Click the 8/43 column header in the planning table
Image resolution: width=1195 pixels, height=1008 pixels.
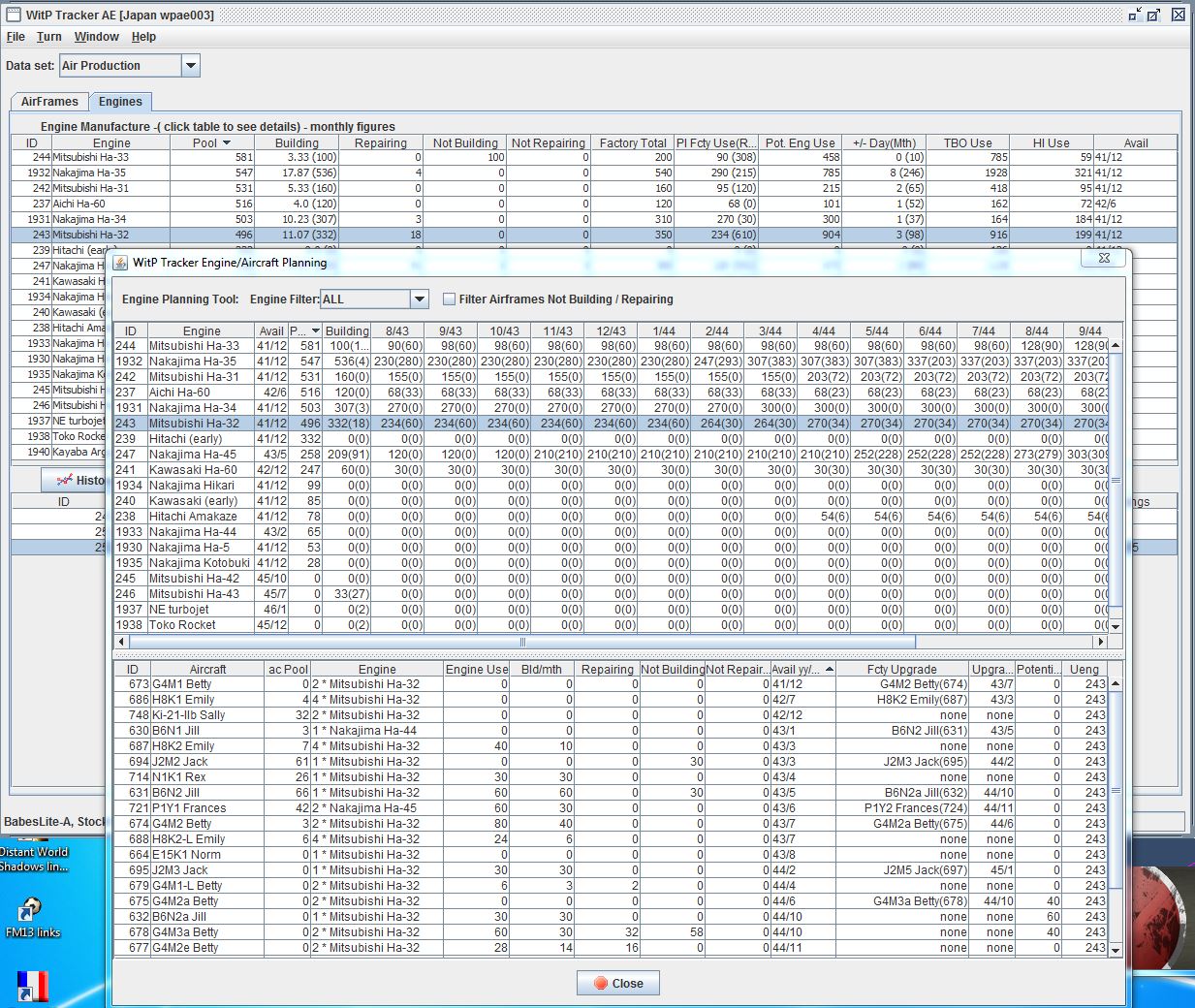pyautogui.click(x=397, y=331)
